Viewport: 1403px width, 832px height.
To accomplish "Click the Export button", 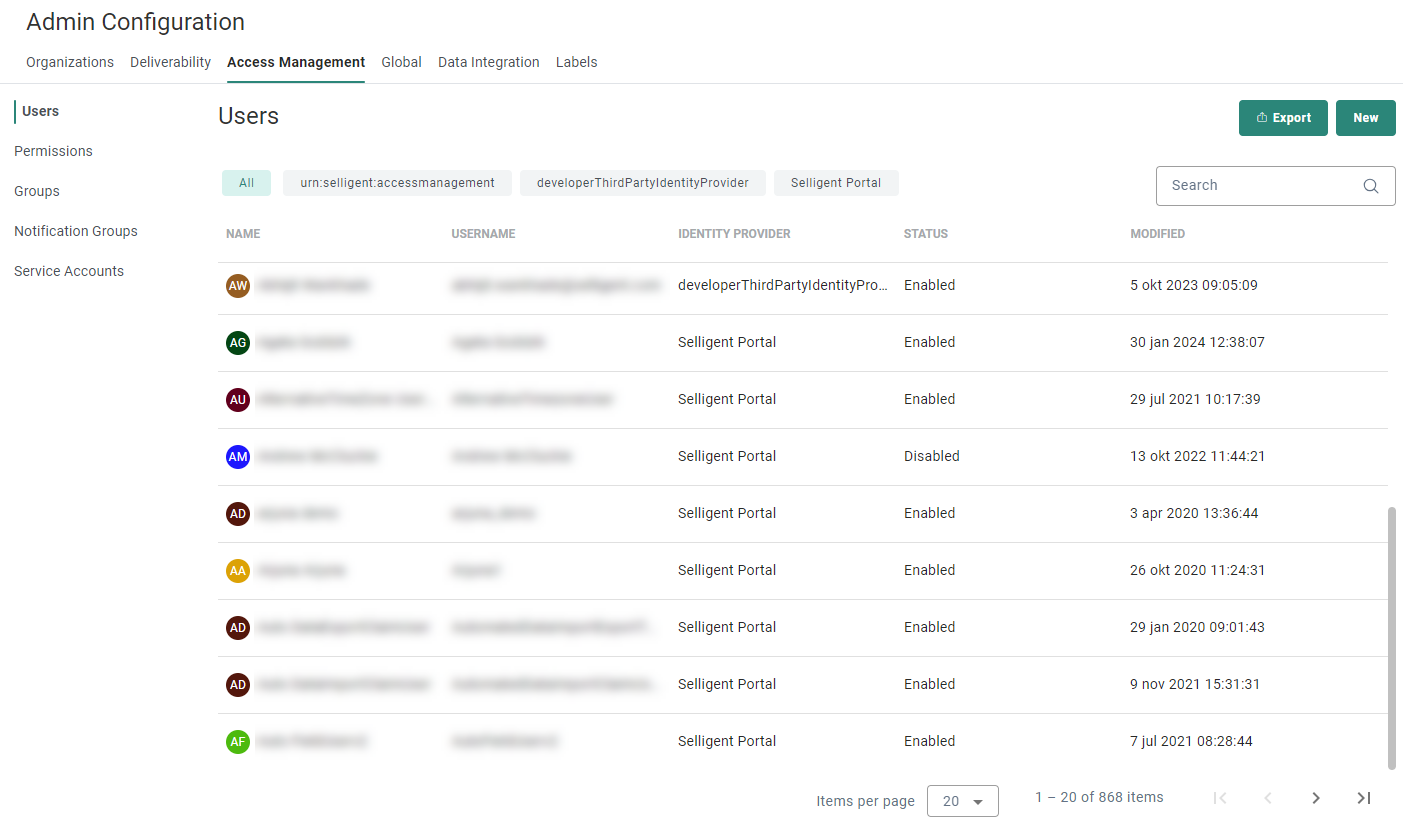I will (1283, 118).
